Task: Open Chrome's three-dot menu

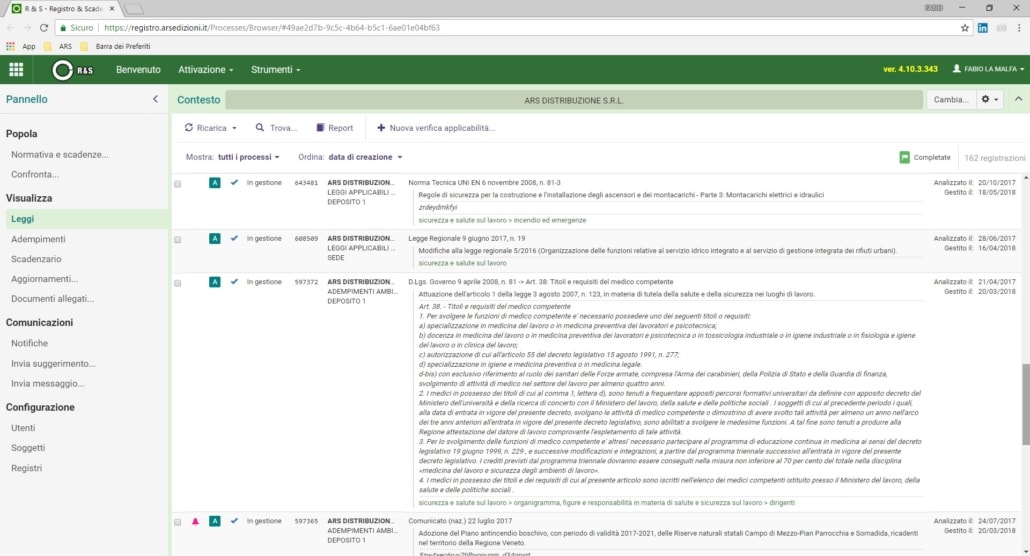Action: (1019, 28)
